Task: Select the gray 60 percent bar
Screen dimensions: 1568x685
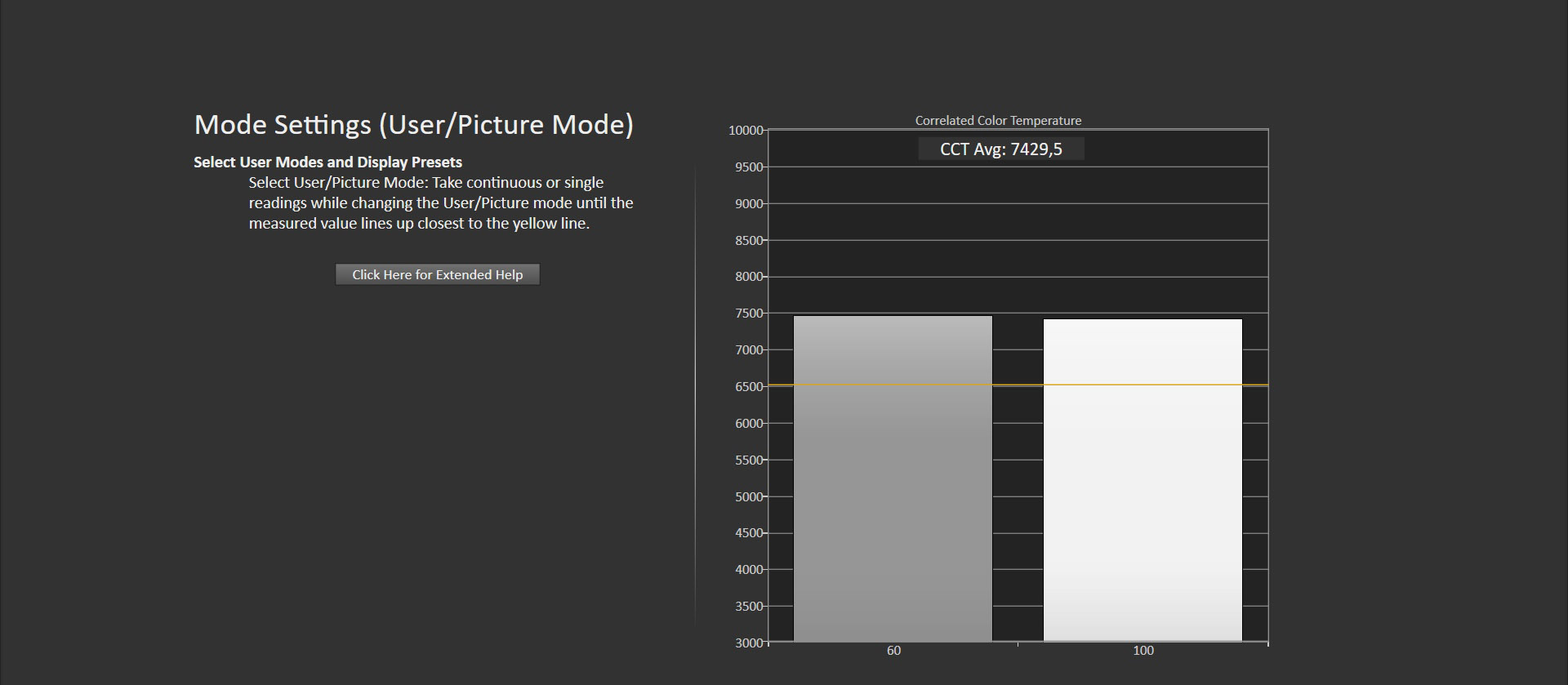Action: (893, 490)
